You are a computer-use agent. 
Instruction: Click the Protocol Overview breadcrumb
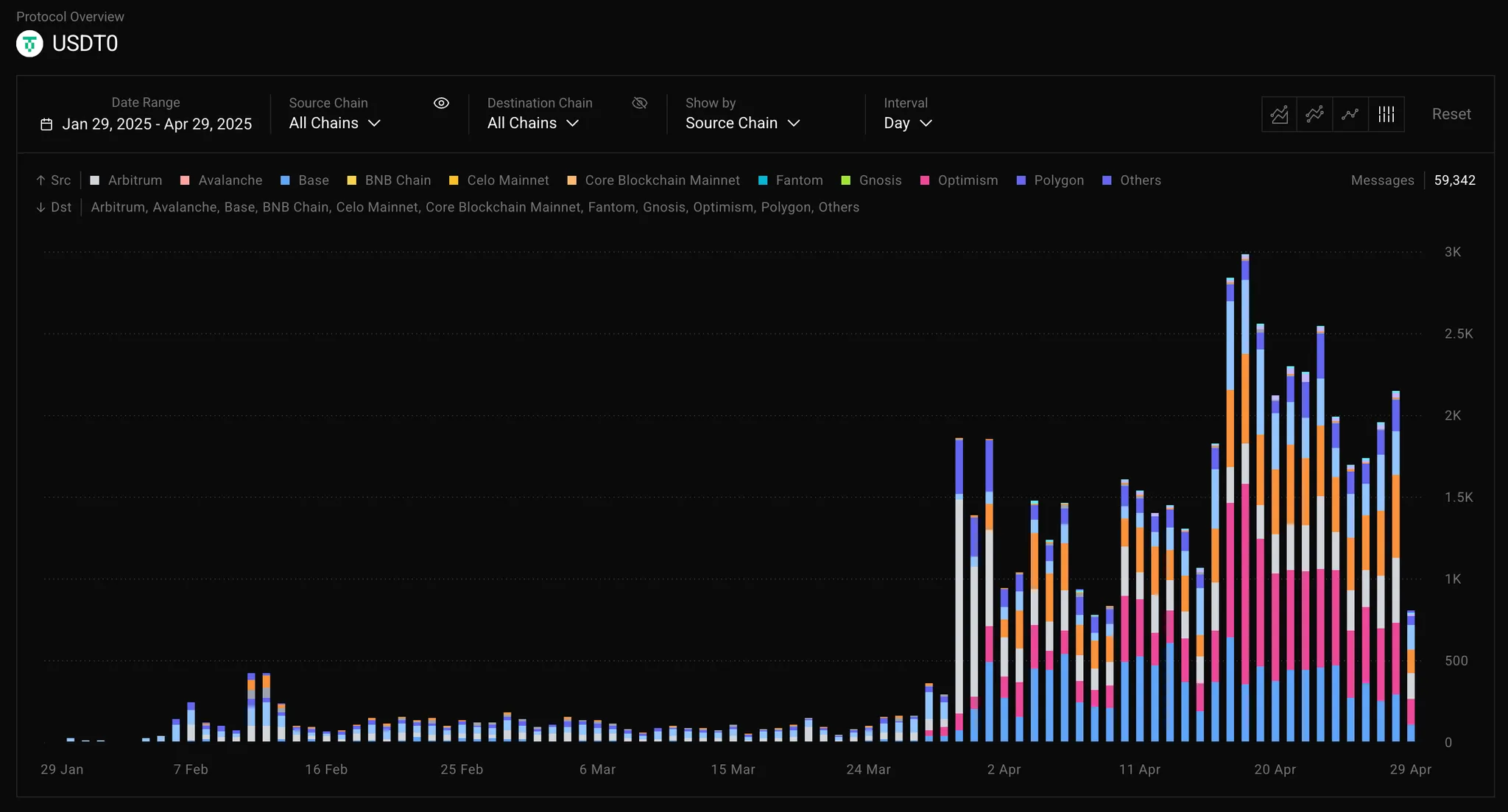[70, 16]
